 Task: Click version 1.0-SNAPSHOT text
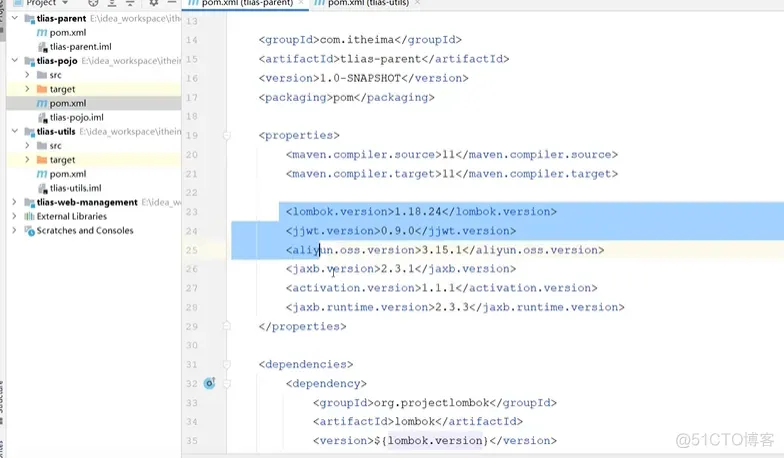(364, 78)
